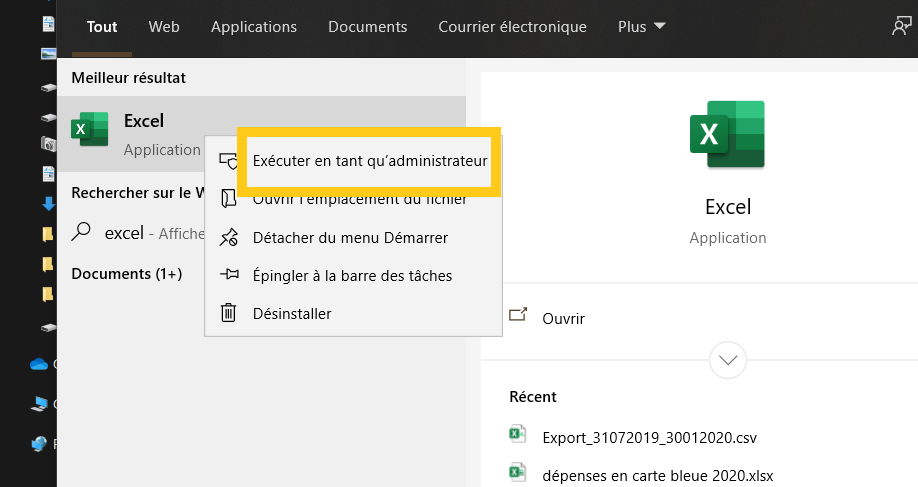Choose Désinstaller from the context menu
The height and width of the screenshot is (487, 918).
(x=292, y=314)
